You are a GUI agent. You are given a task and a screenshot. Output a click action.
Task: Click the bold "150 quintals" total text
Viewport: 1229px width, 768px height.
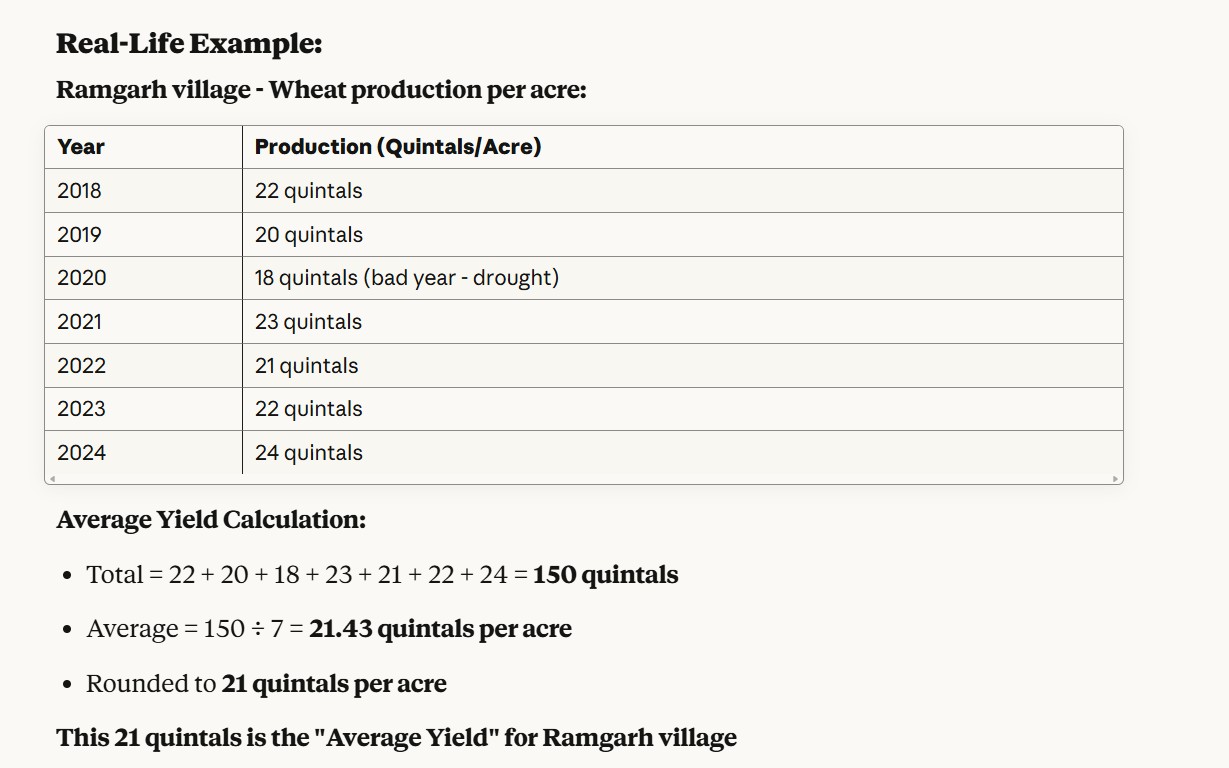tap(605, 575)
